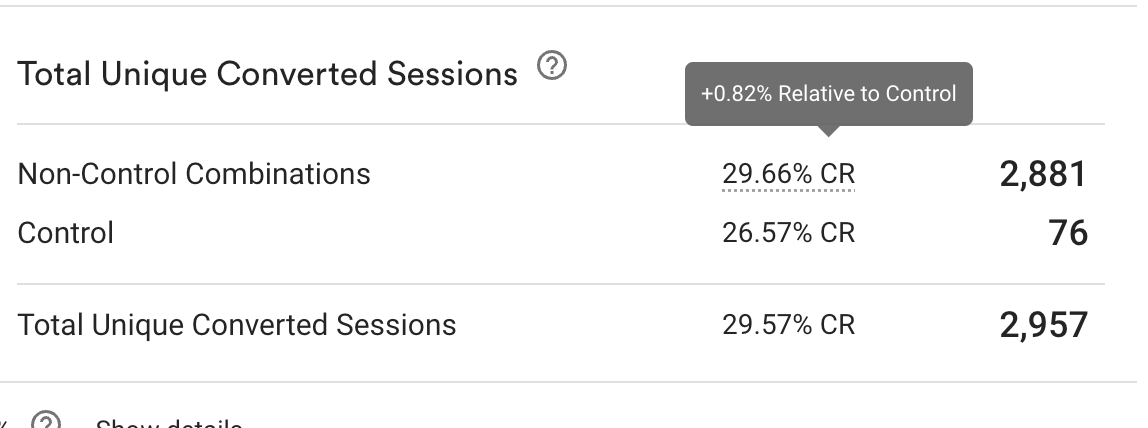Viewport: 1148px width, 428px height.
Task: Click the 26.57% CR value for Control
Action: click(789, 233)
